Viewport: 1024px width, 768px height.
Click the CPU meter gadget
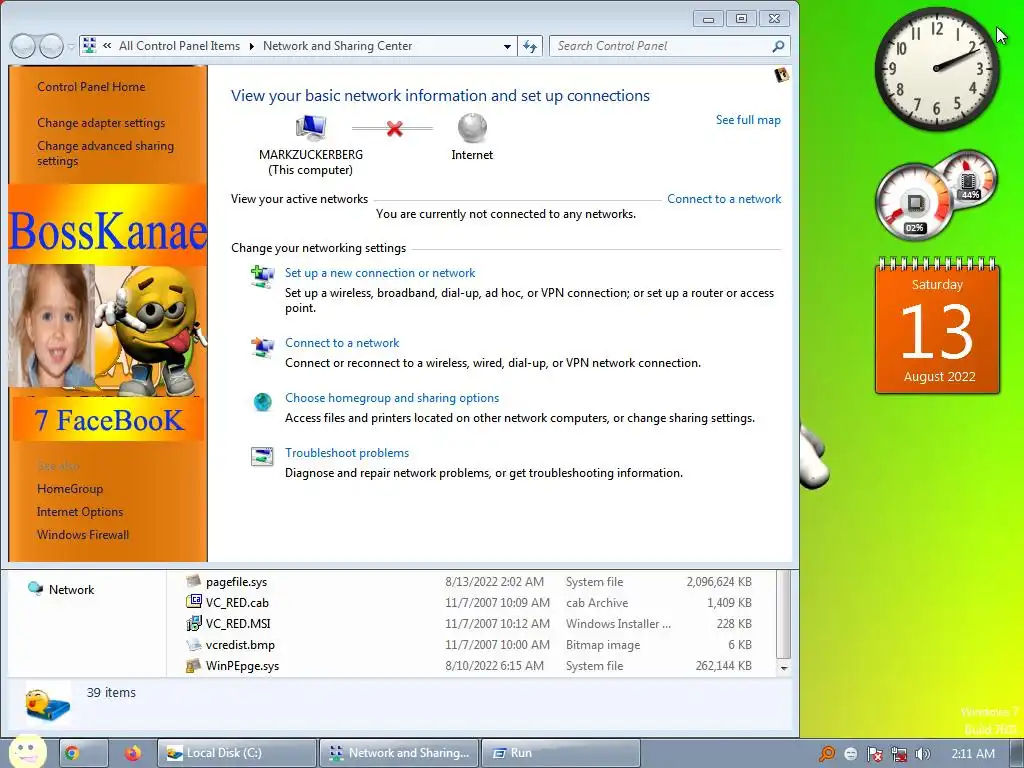click(915, 202)
